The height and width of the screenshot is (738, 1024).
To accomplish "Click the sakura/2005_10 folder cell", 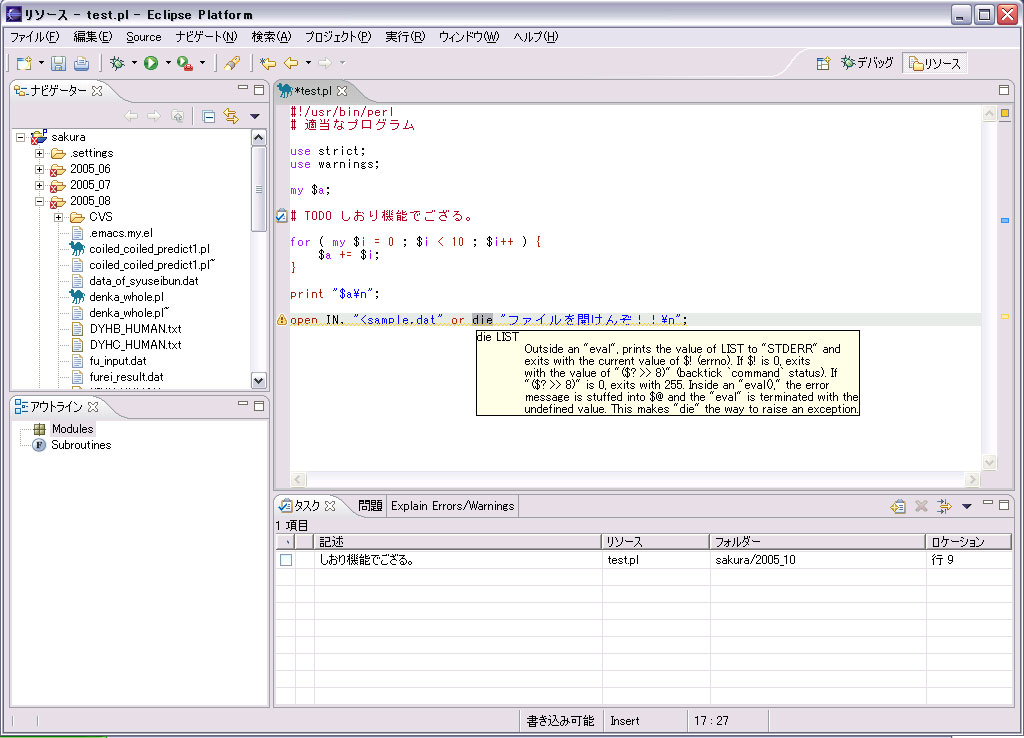I will tap(755, 560).
